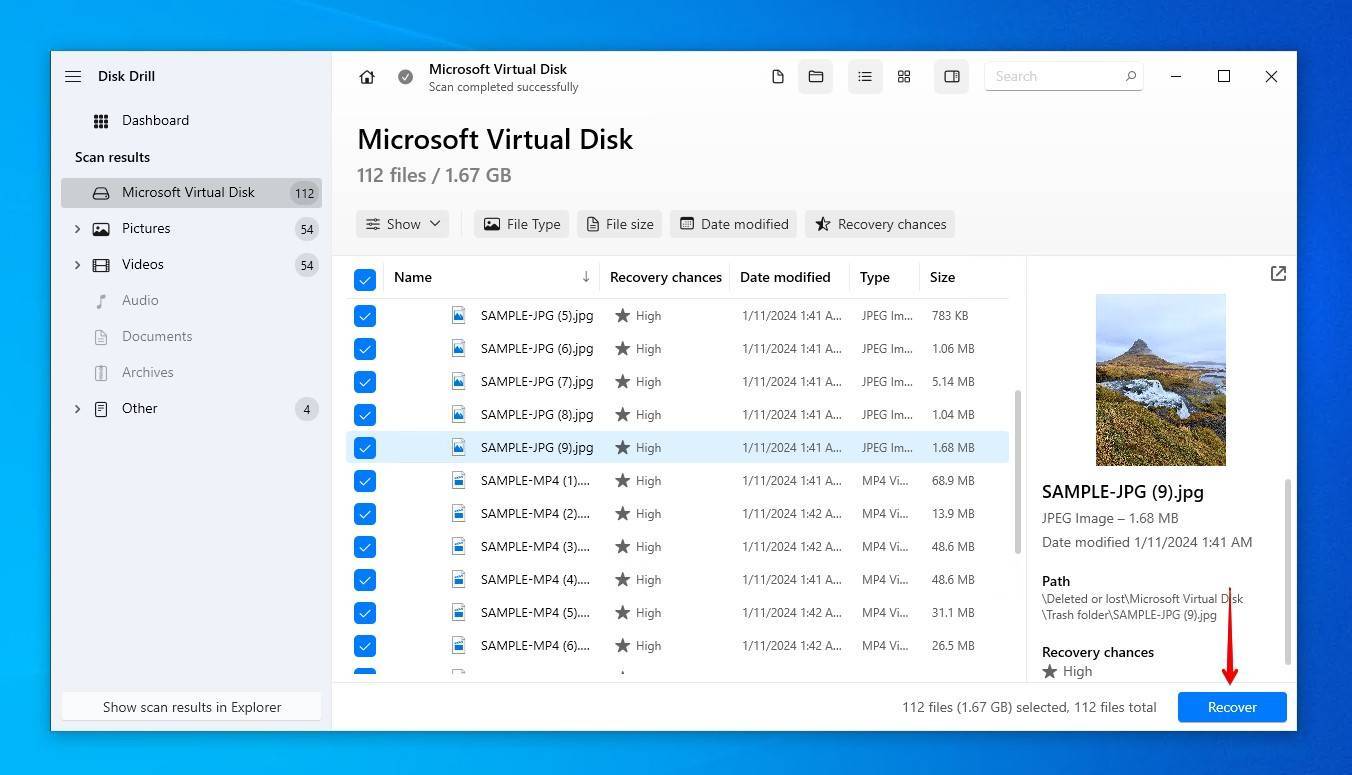Expand the Pictures tree node
Image resolution: width=1352 pixels, height=775 pixels.
(x=77, y=229)
